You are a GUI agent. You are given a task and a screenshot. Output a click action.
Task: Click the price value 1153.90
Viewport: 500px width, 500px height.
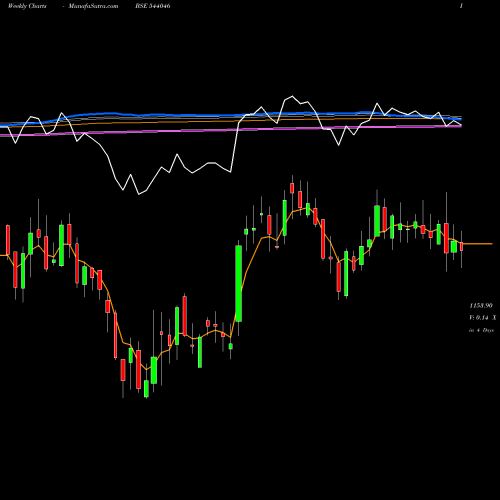pyautogui.click(x=481, y=305)
